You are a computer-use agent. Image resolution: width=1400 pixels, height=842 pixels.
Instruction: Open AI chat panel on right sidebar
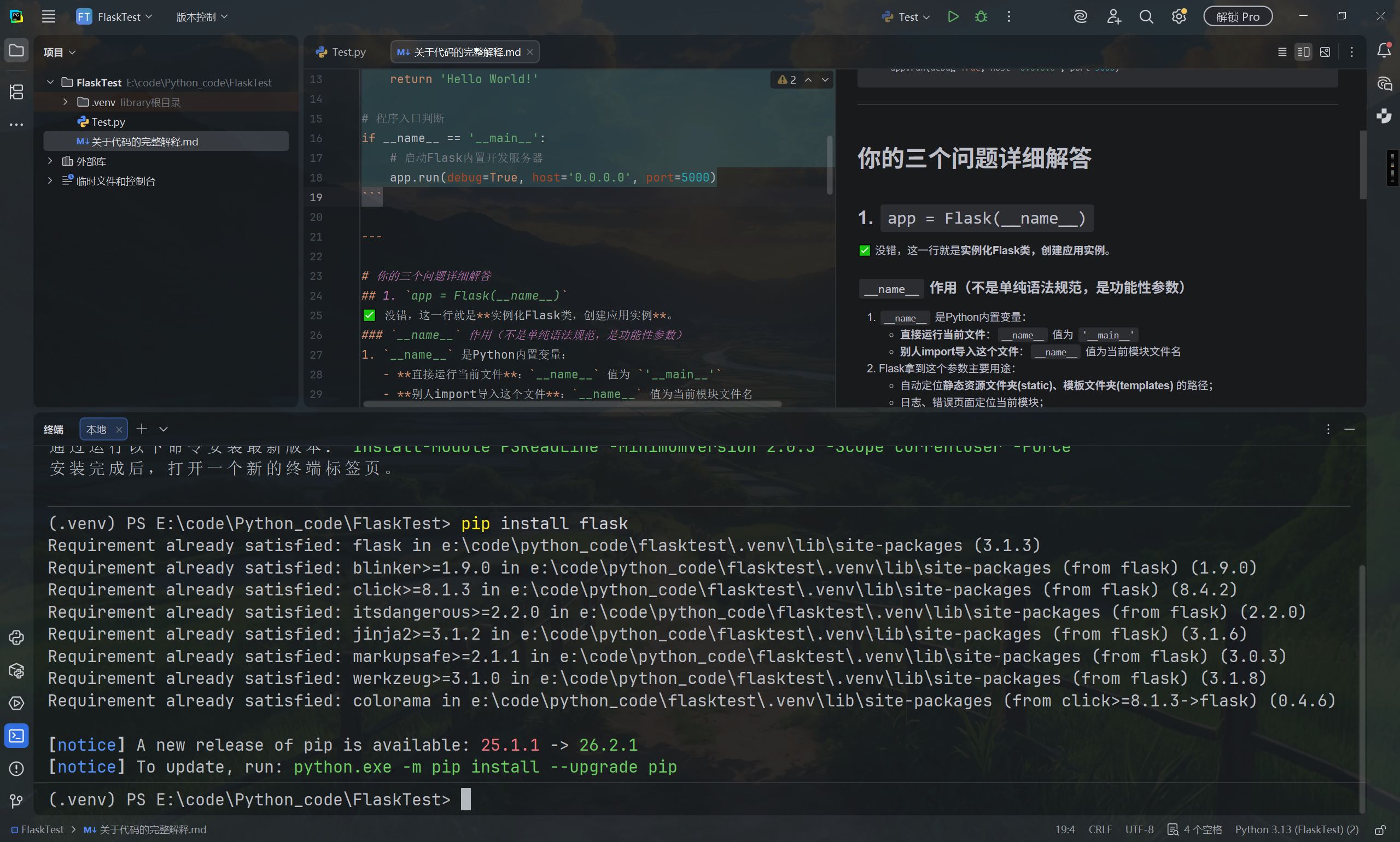point(1384,84)
